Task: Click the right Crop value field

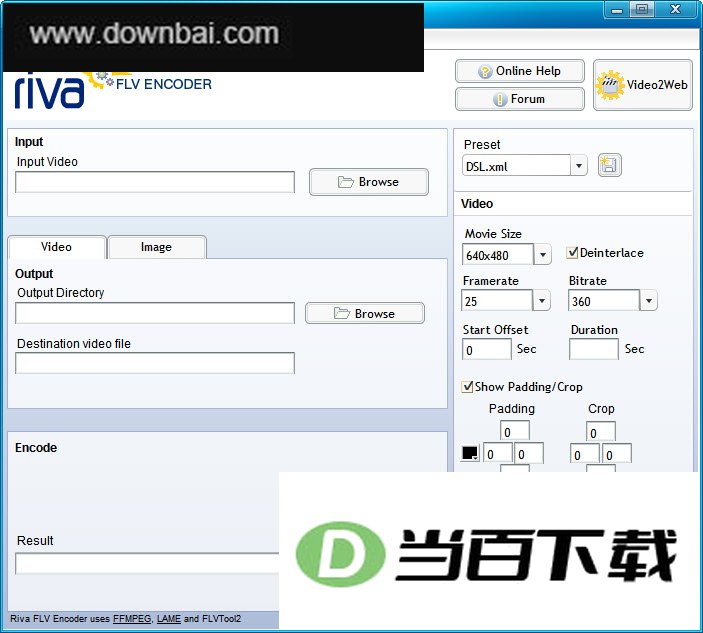Action: coord(617,454)
